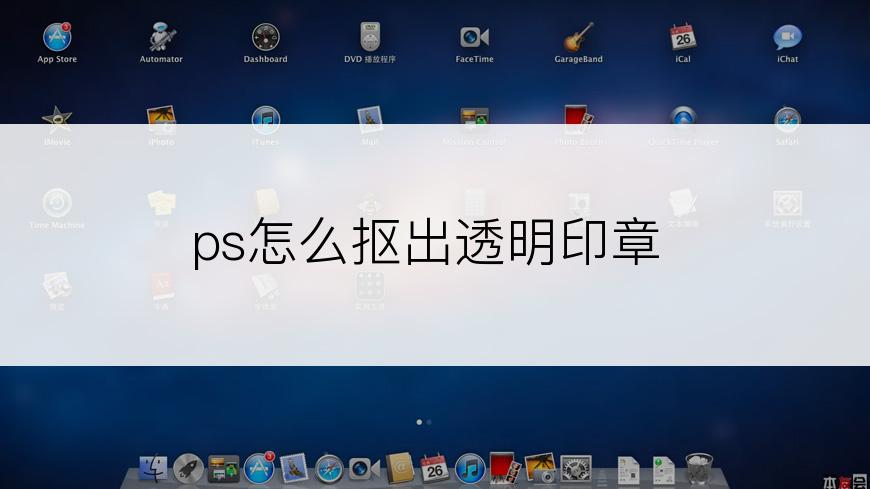Open App Store from the Dock
The image size is (870, 489).
259,468
